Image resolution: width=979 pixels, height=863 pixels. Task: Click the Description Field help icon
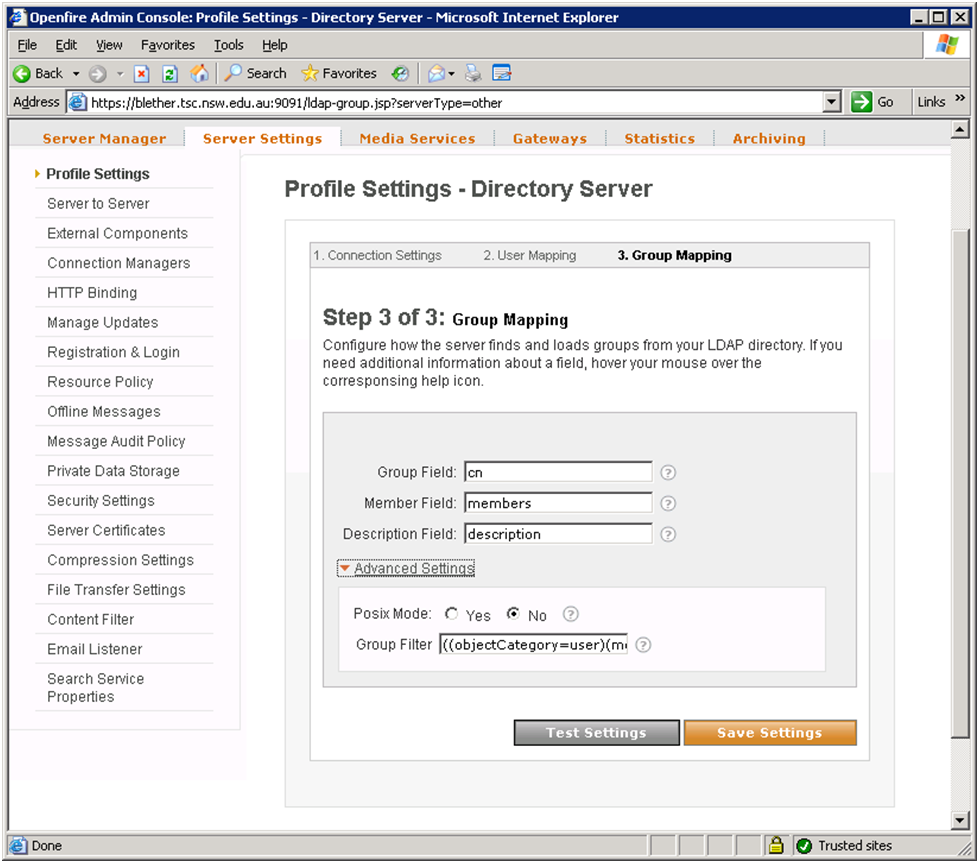click(668, 535)
